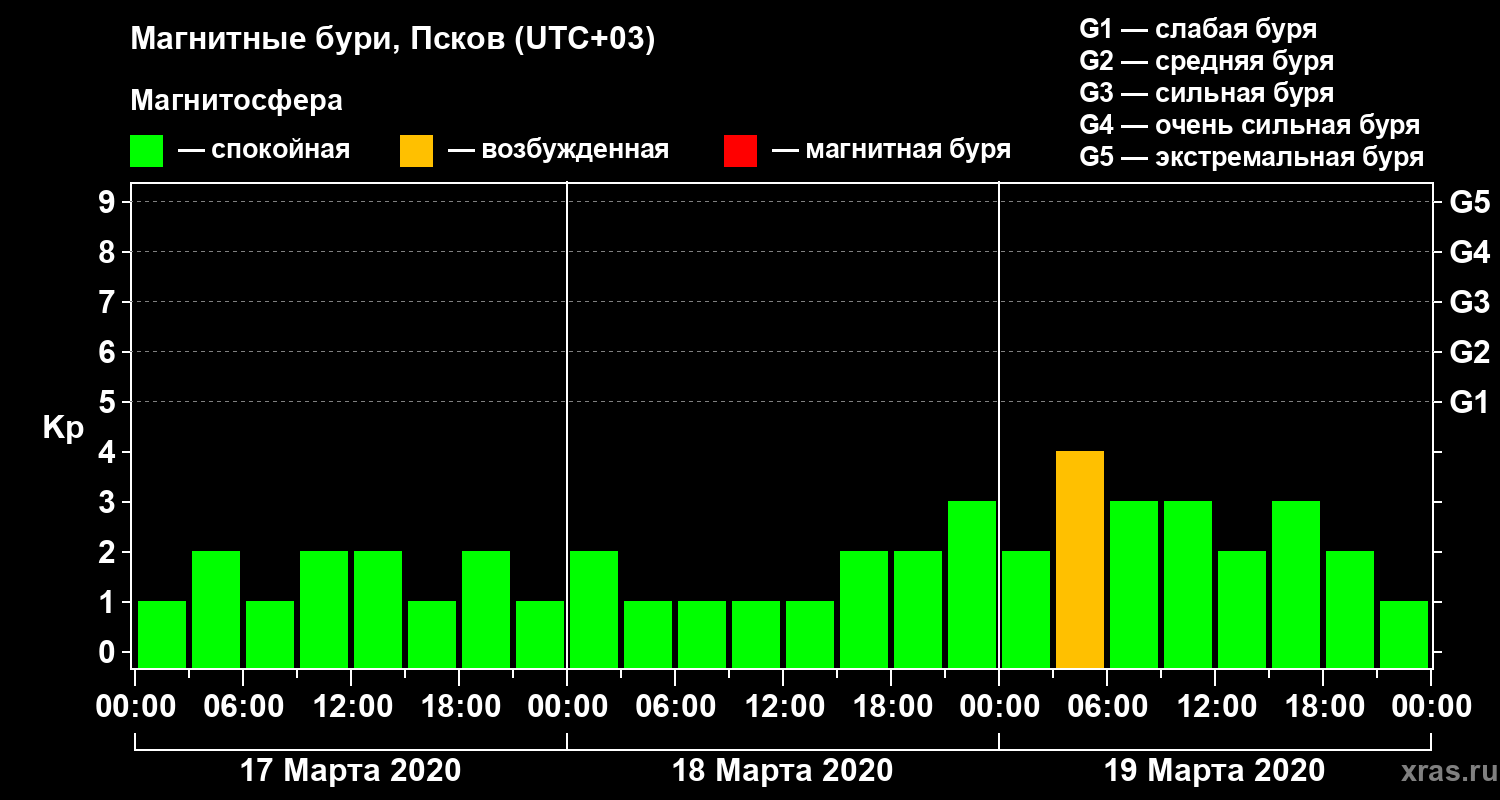Select the orange Kp 4 bar
Screen dimensions: 1500x800
(1080, 559)
